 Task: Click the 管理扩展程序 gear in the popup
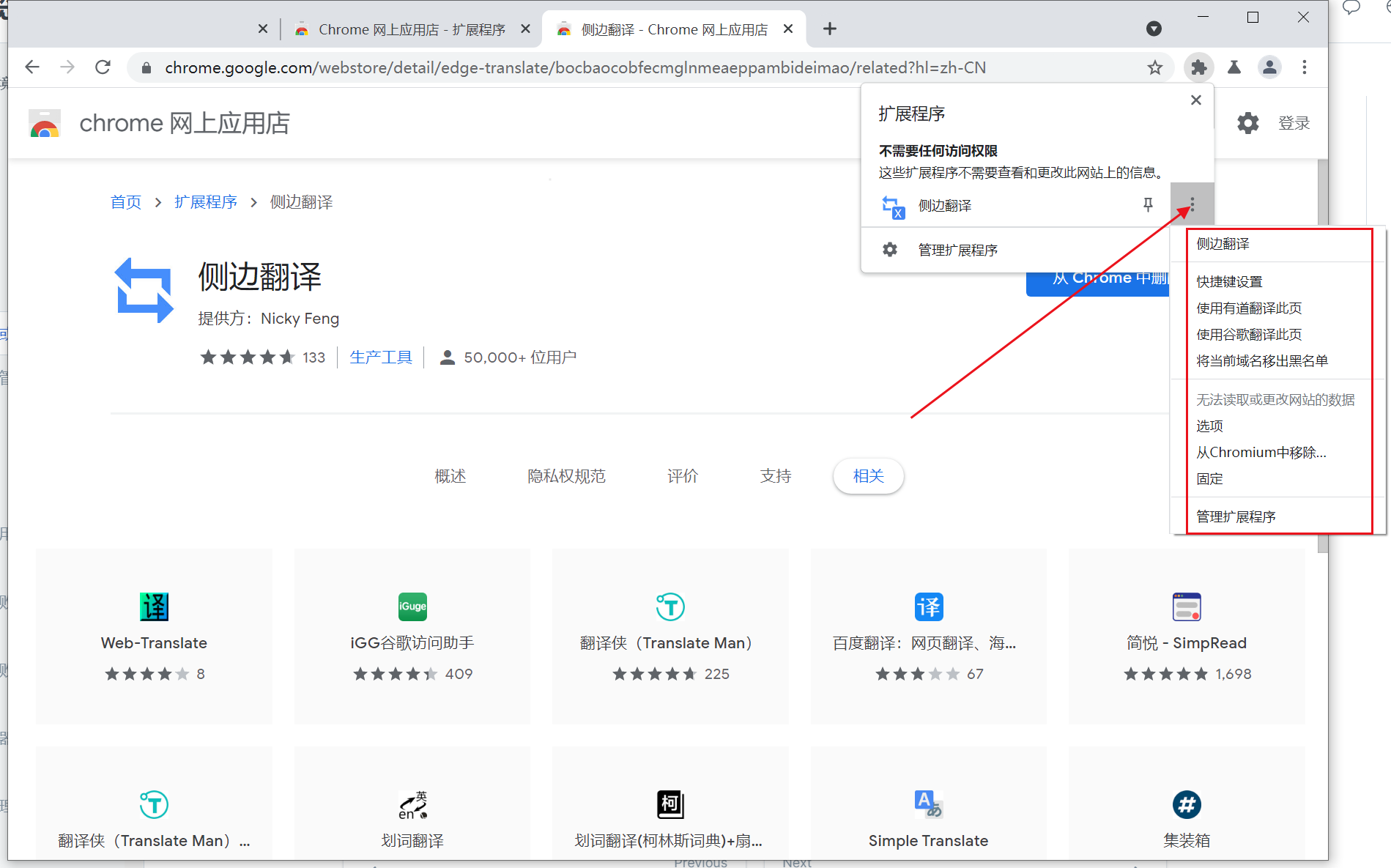click(x=889, y=250)
